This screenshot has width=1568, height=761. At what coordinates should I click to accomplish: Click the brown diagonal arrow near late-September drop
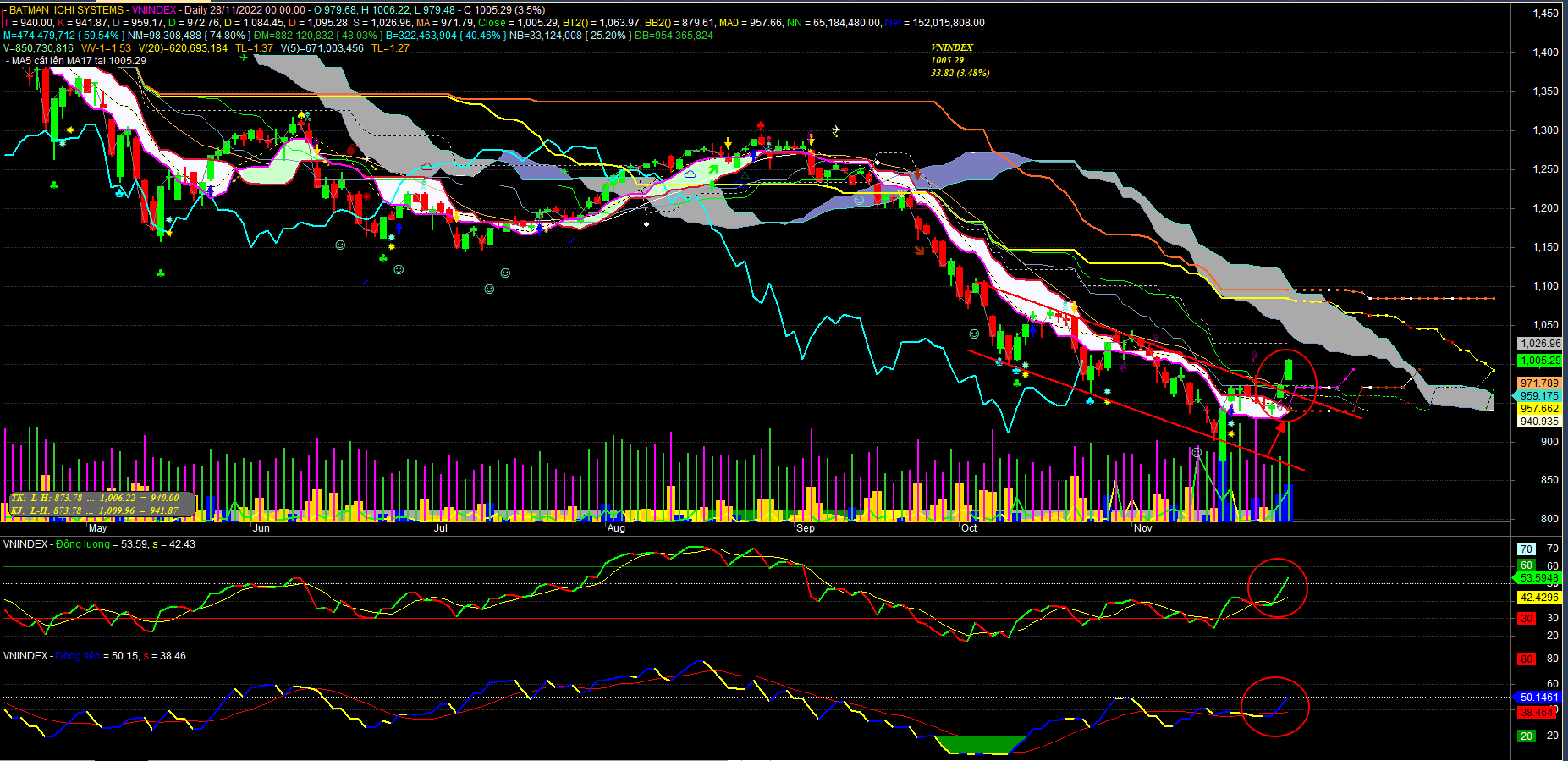point(920,250)
